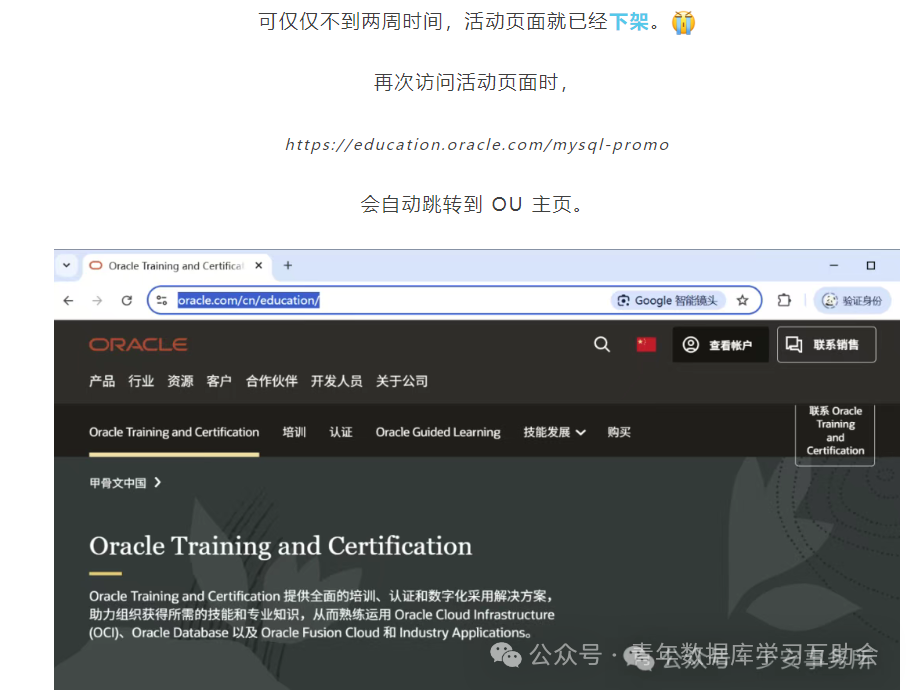Bookmark page with star icon
The width and height of the screenshot is (907, 690).
(x=742, y=300)
